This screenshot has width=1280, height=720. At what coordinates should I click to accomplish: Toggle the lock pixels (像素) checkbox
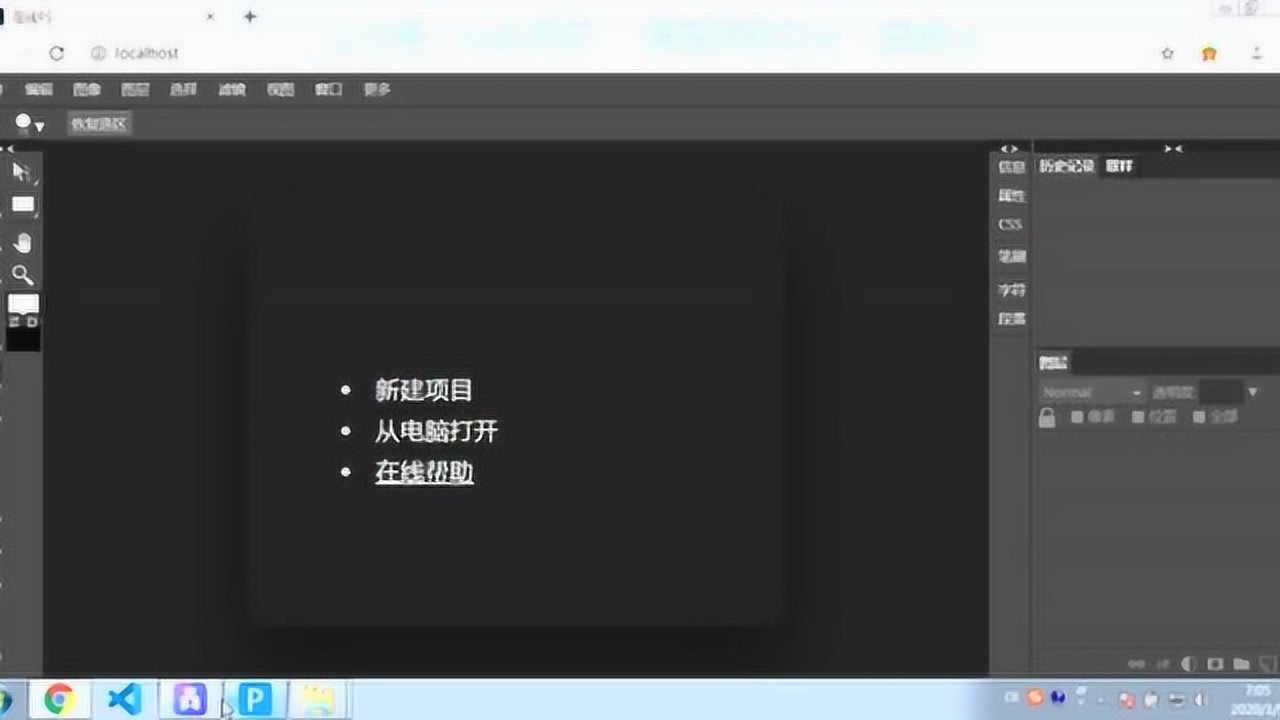(1077, 417)
